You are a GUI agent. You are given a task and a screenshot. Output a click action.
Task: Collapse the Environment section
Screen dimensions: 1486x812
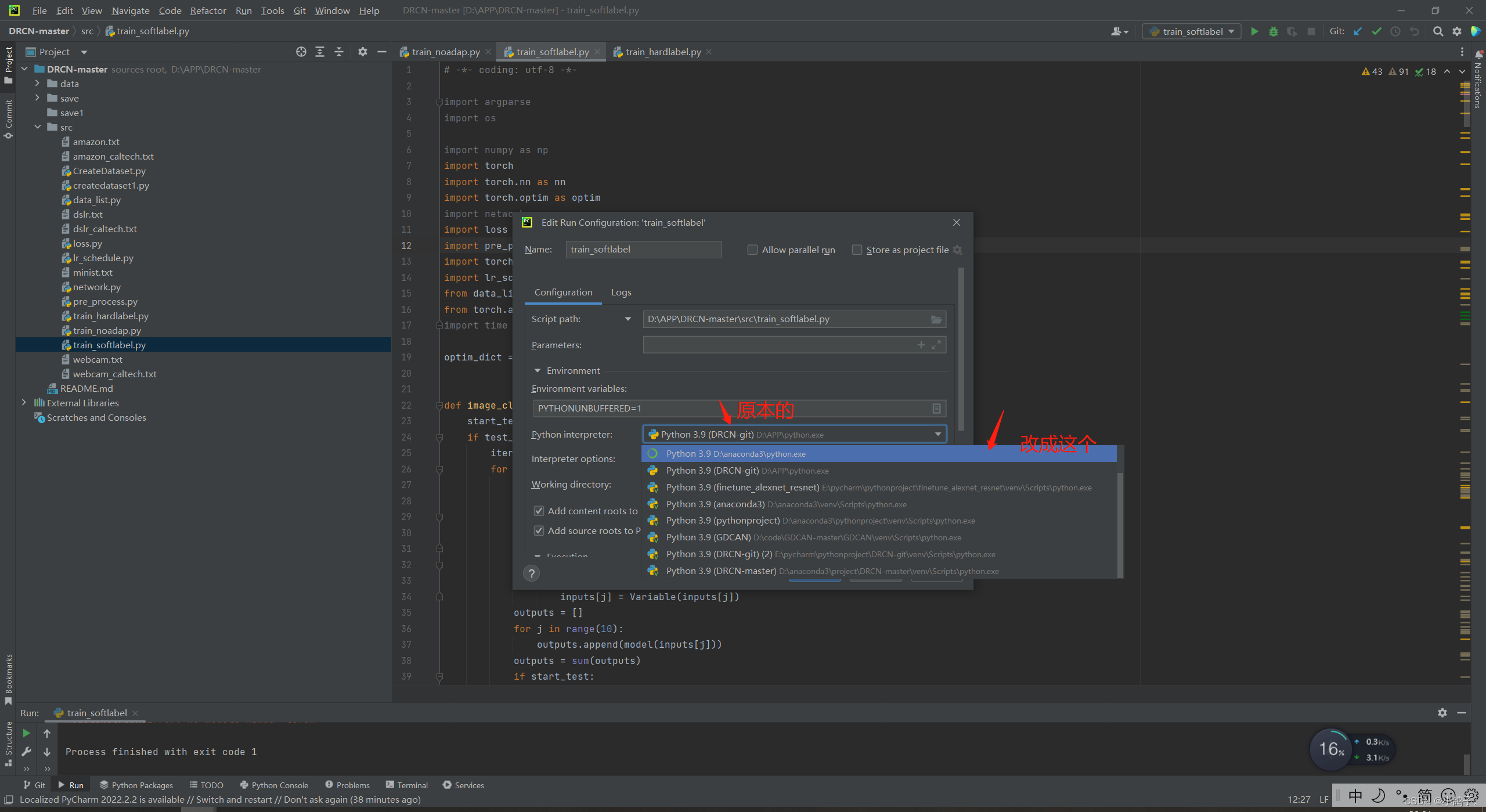click(x=538, y=370)
